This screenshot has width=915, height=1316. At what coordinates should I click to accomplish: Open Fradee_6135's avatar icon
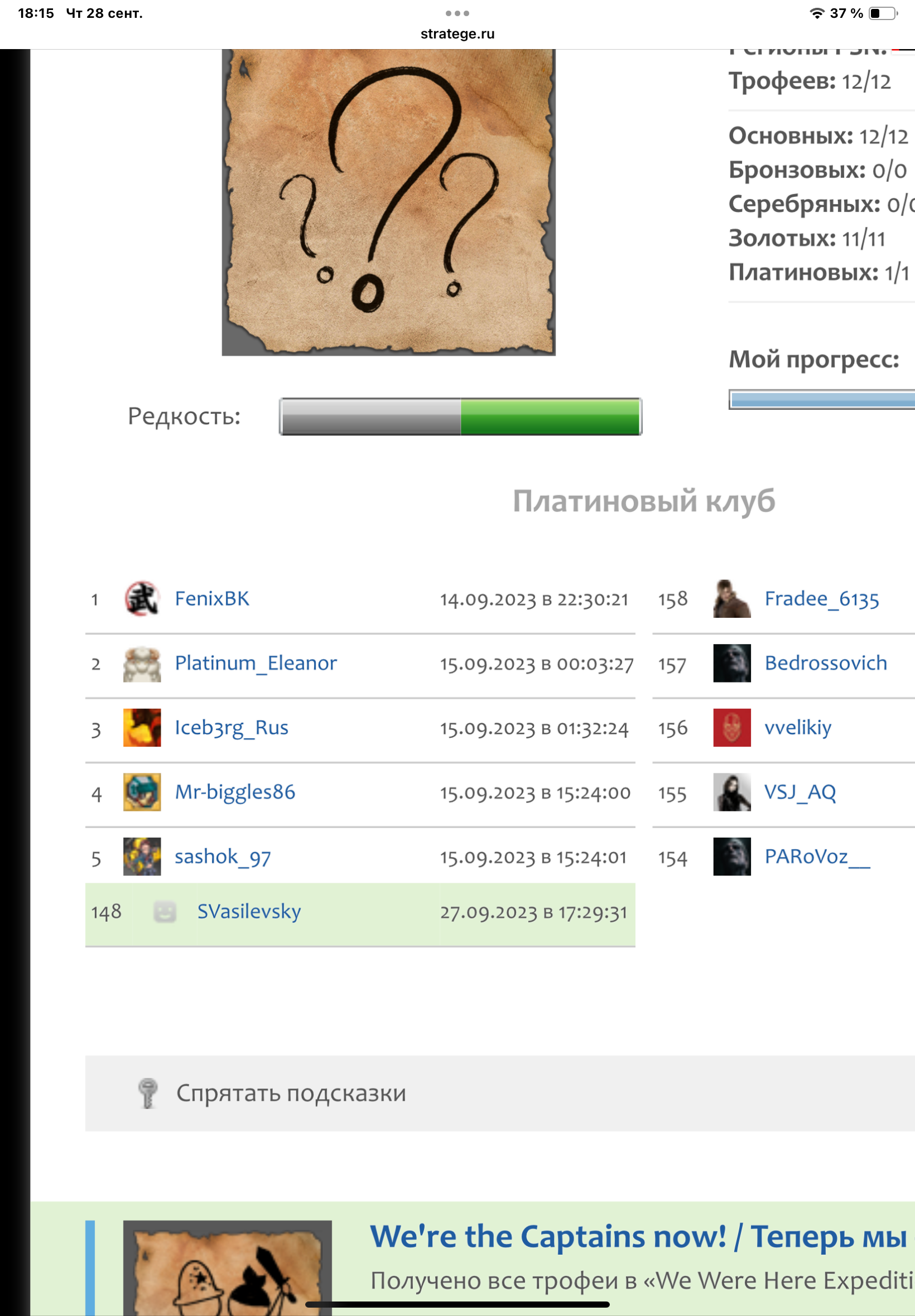(731, 599)
